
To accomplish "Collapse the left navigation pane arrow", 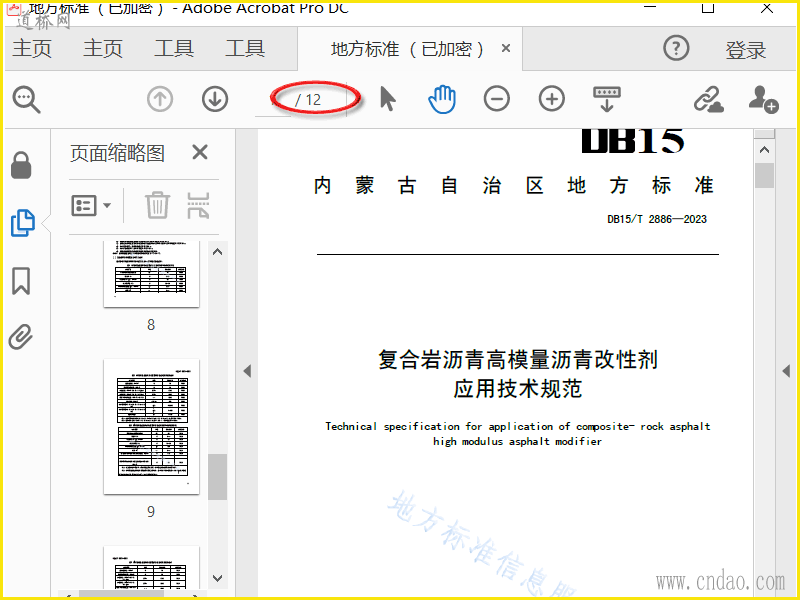I will 247,371.
